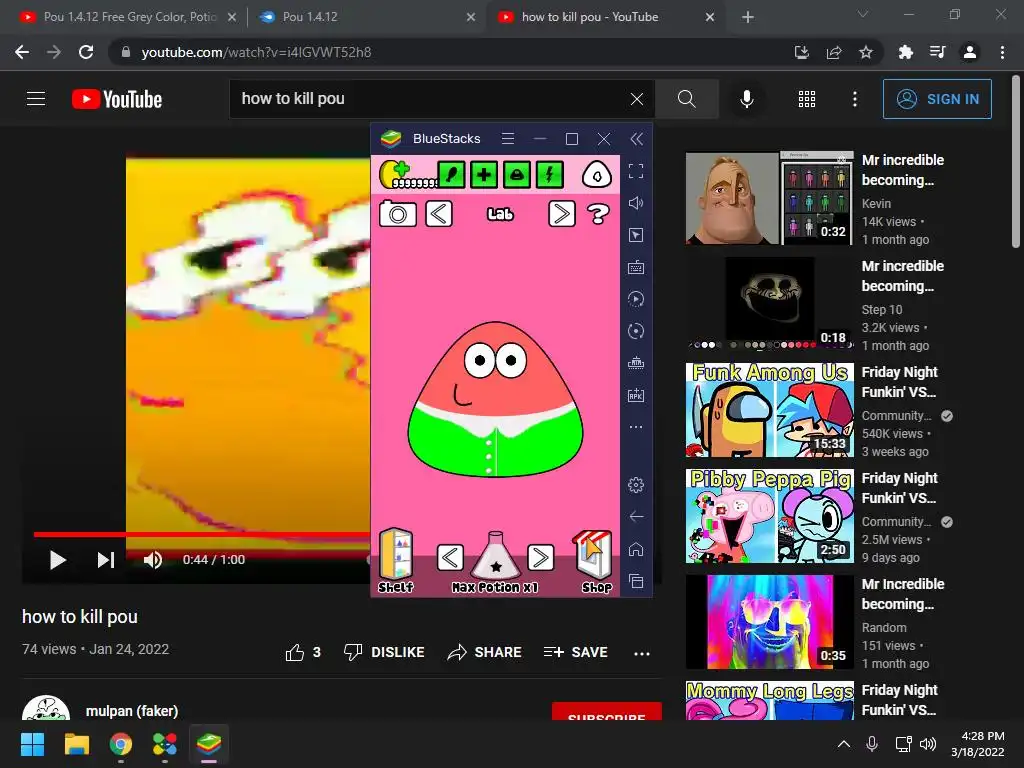Open YouTube settings three dots
Screen dimensions: 1024x768
(855, 99)
